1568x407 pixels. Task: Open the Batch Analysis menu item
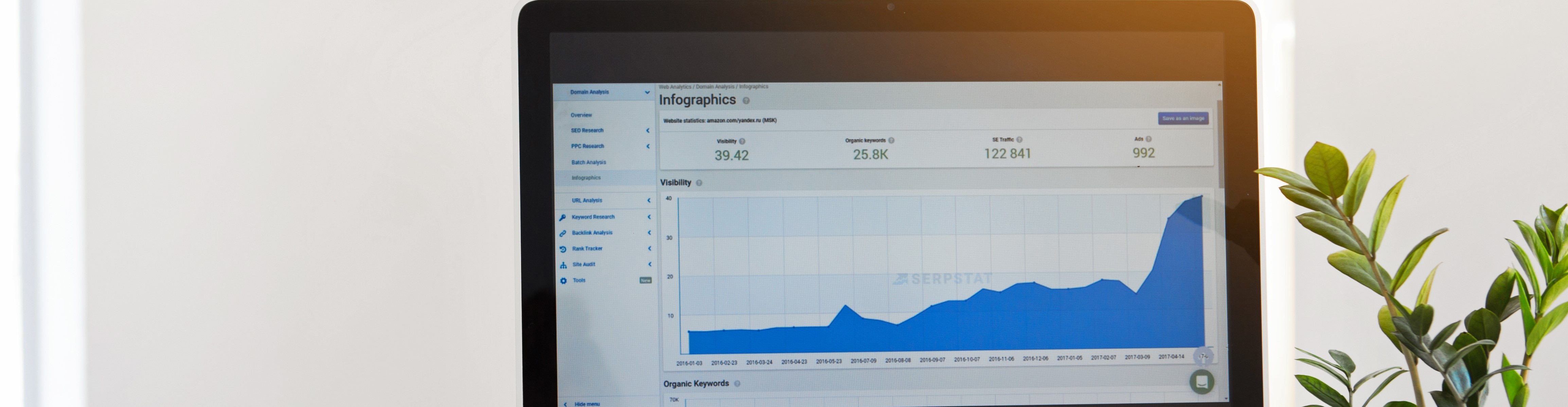(589, 163)
